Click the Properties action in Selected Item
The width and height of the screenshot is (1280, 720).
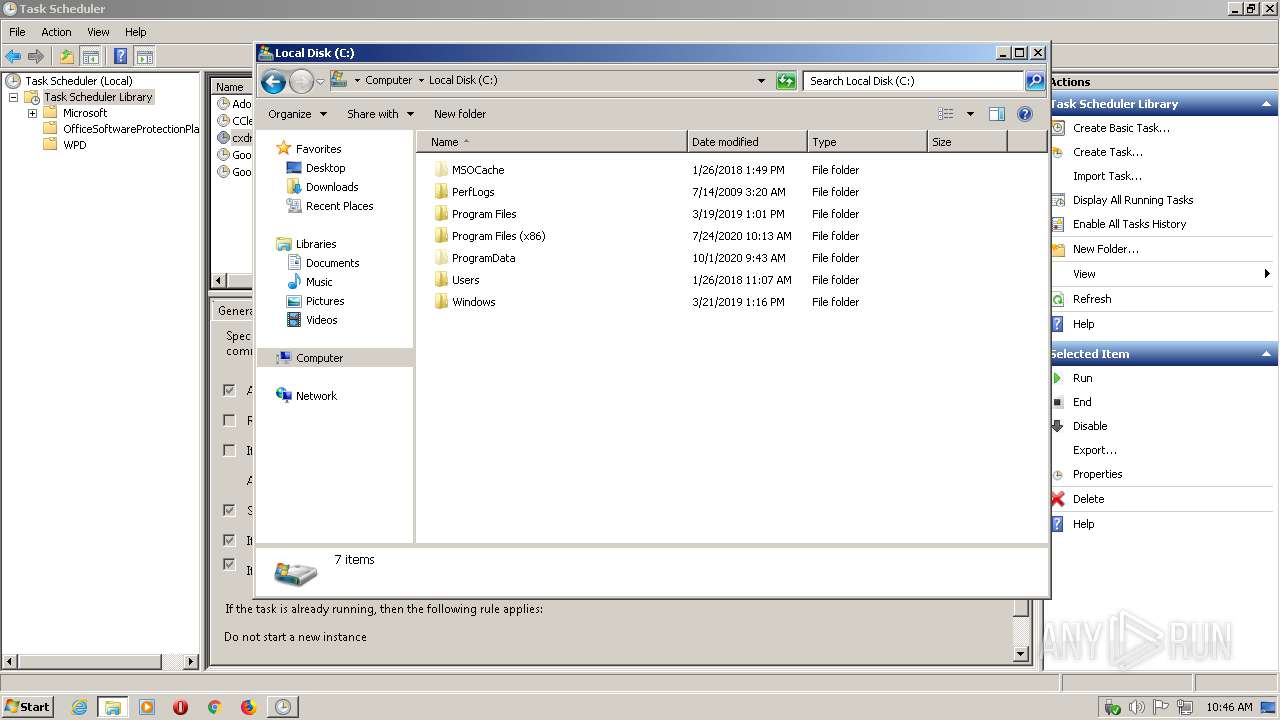1097,474
